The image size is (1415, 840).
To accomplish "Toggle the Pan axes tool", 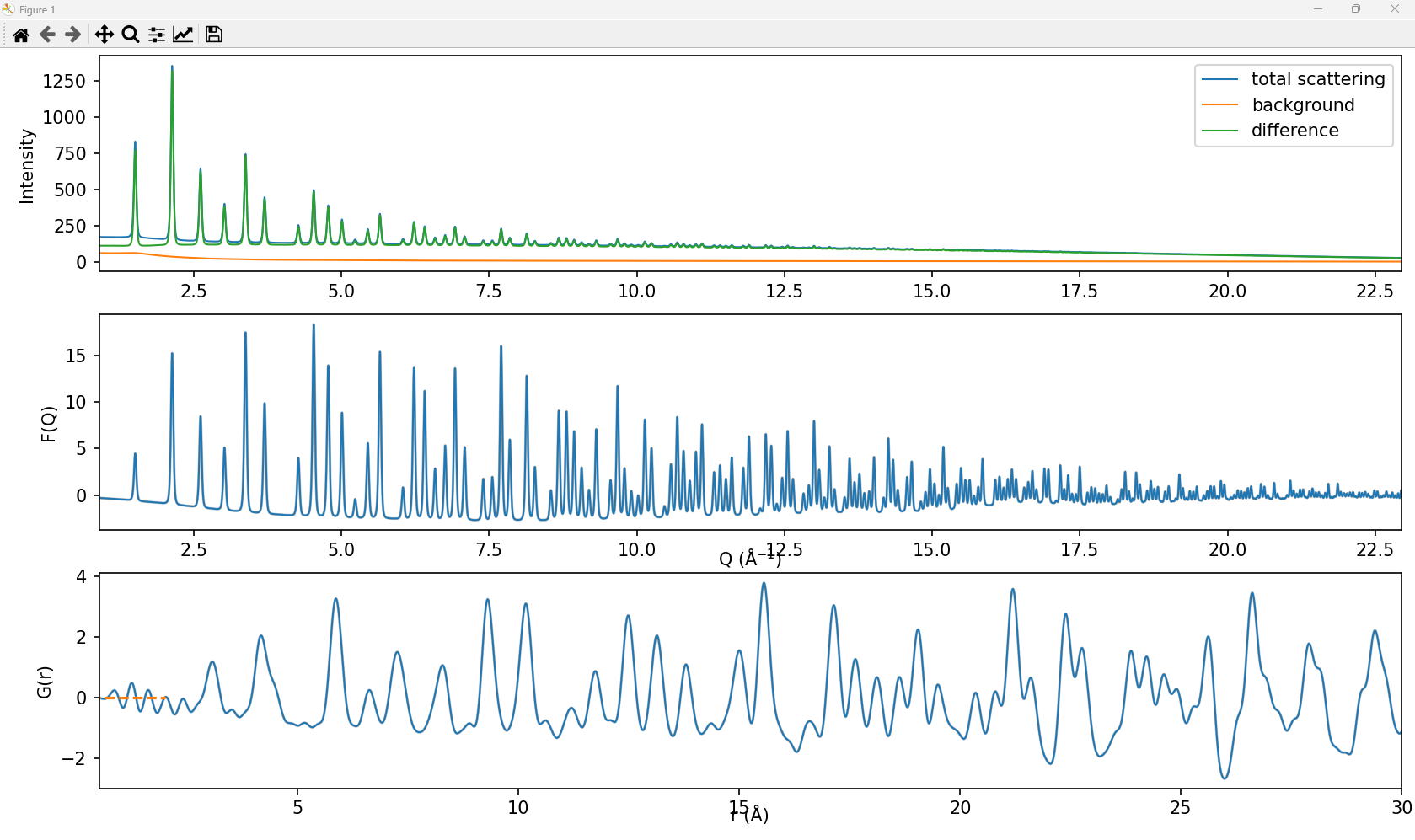I will point(104,35).
